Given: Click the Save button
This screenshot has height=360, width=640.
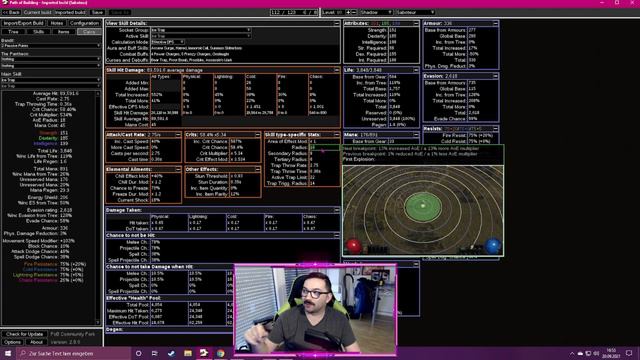Looking at the screenshot, I should 98,12.
